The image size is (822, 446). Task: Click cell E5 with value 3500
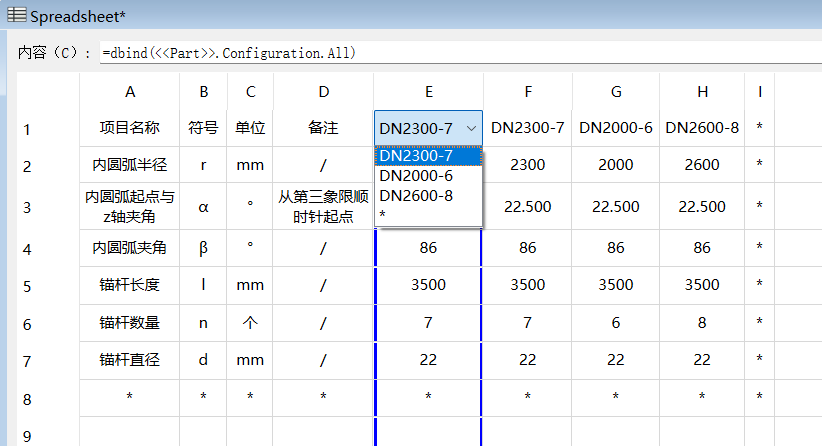428,285
